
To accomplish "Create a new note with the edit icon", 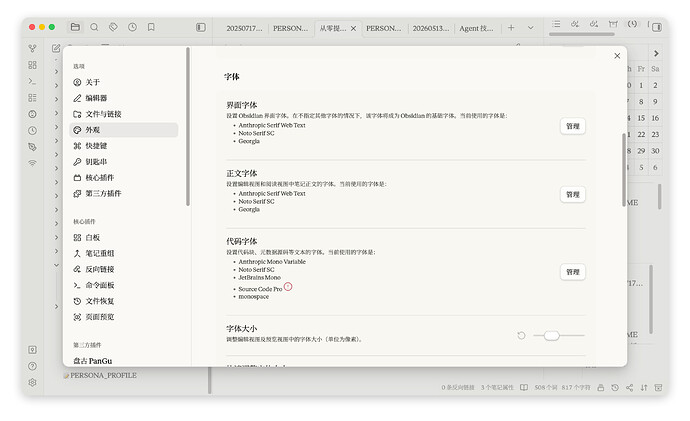I will (56, 48).
